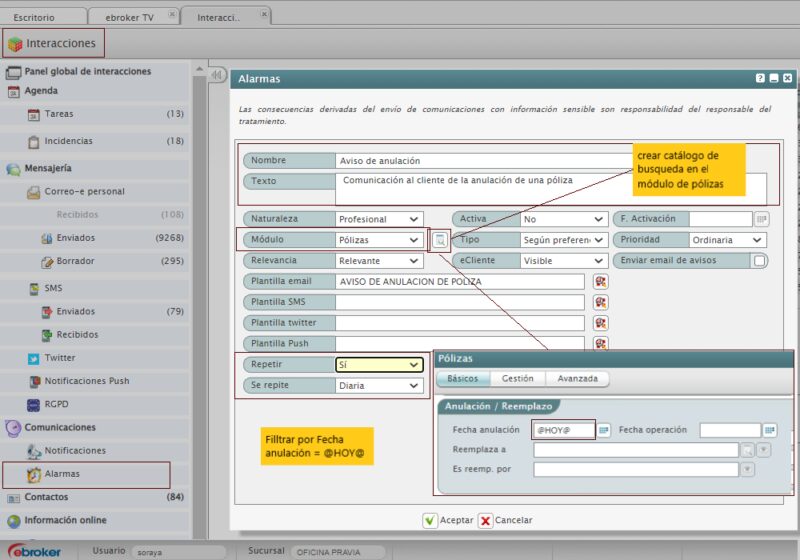Click the Borrador pencil icon
Screen dimensions: 800x560
[x=47, y=262]
